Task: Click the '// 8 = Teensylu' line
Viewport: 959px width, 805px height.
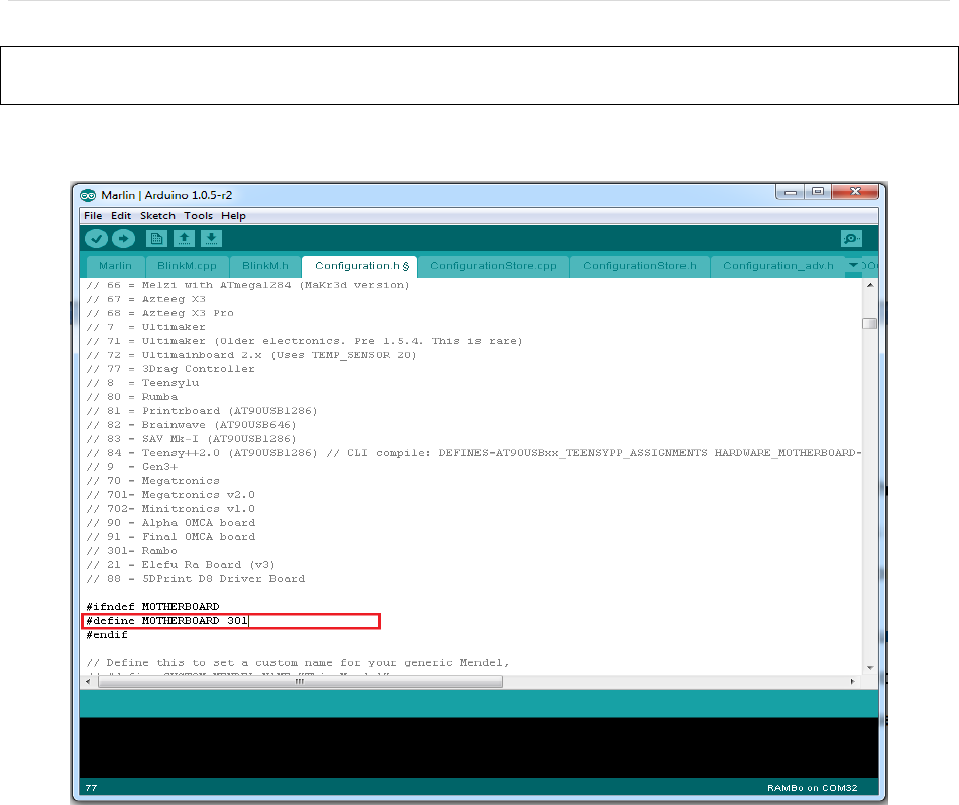Action: [x=143, y=383]
